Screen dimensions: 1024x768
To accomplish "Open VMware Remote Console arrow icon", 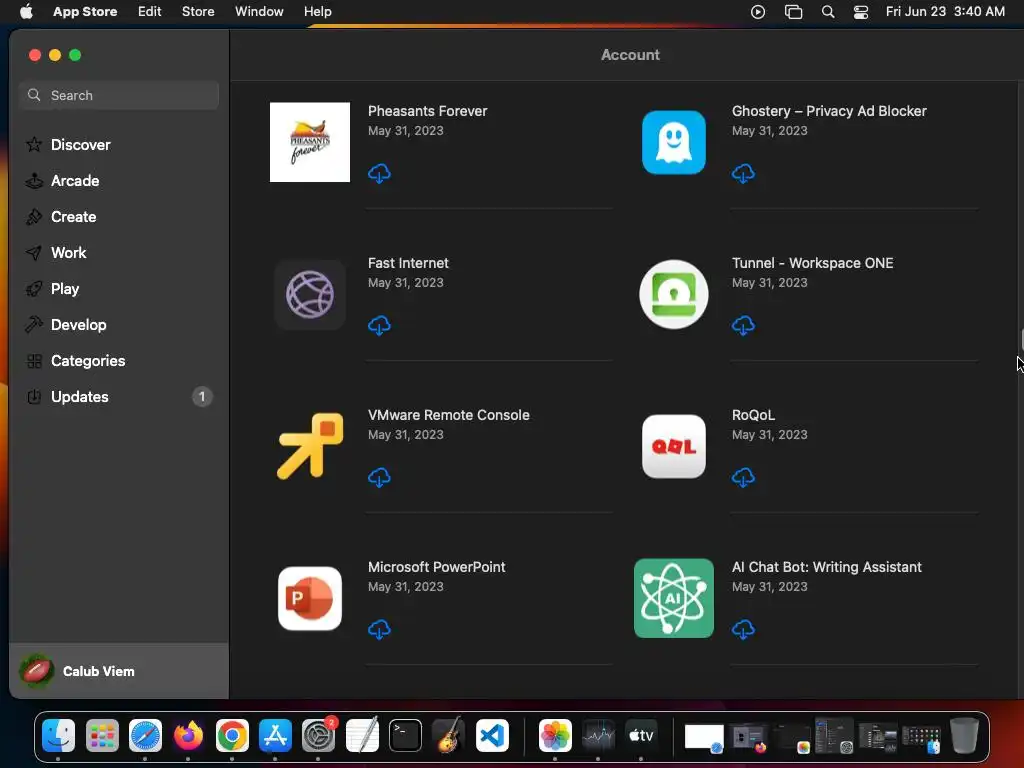I will pos(310,446).
